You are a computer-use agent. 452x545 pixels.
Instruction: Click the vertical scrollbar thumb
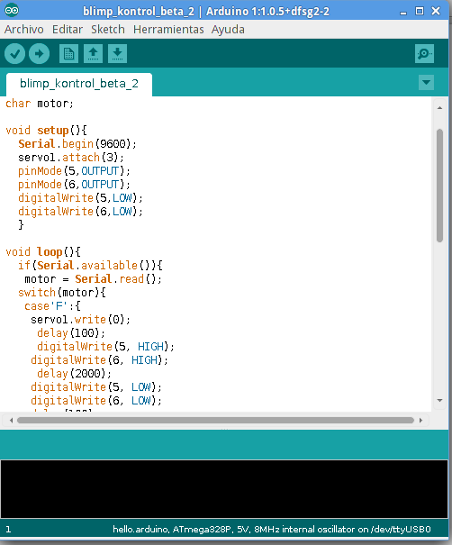(439, 185)
